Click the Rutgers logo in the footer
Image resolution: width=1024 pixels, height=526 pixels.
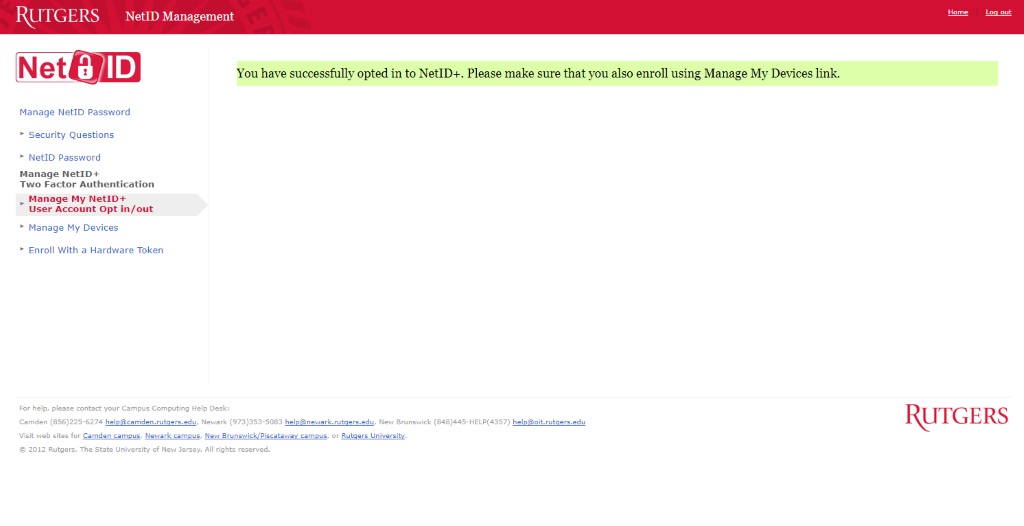[x=956, y=417]
